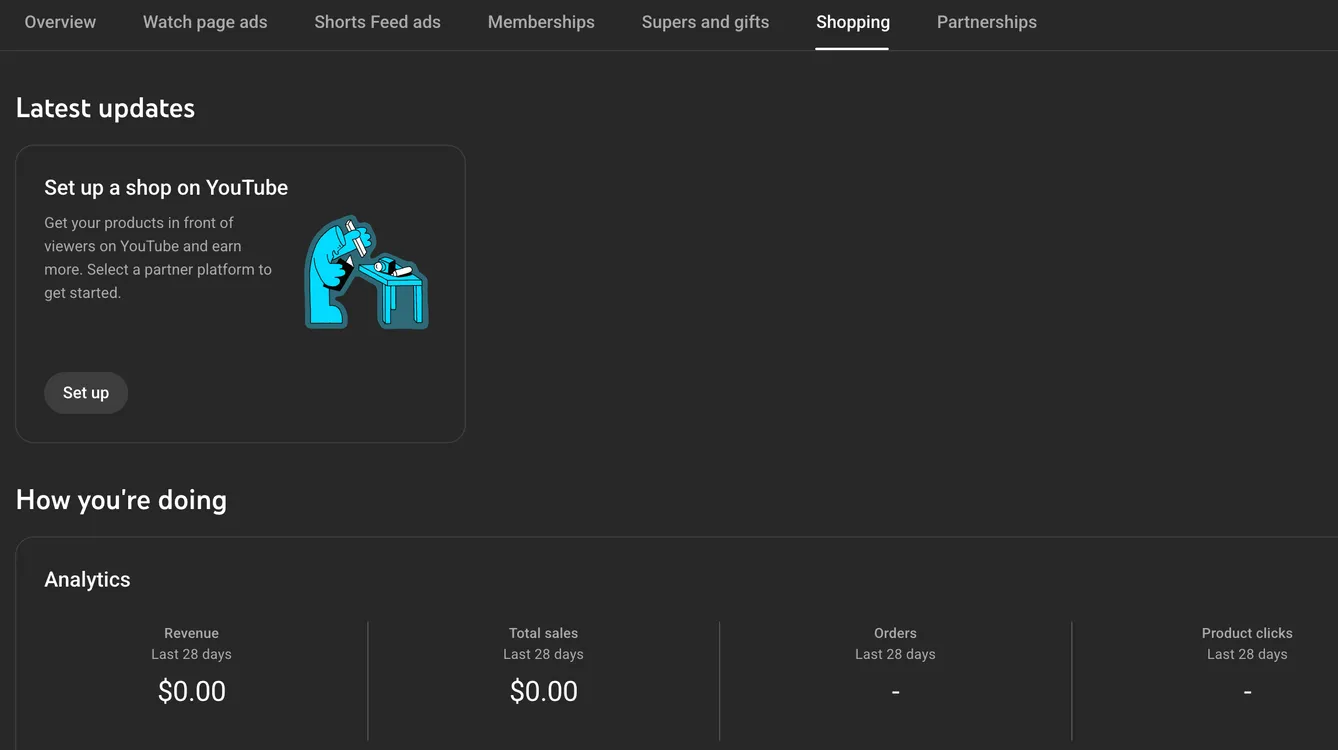Switch to the Partnerships tab
Viewport: 1338px width, 750px height.
coord(986,22)
